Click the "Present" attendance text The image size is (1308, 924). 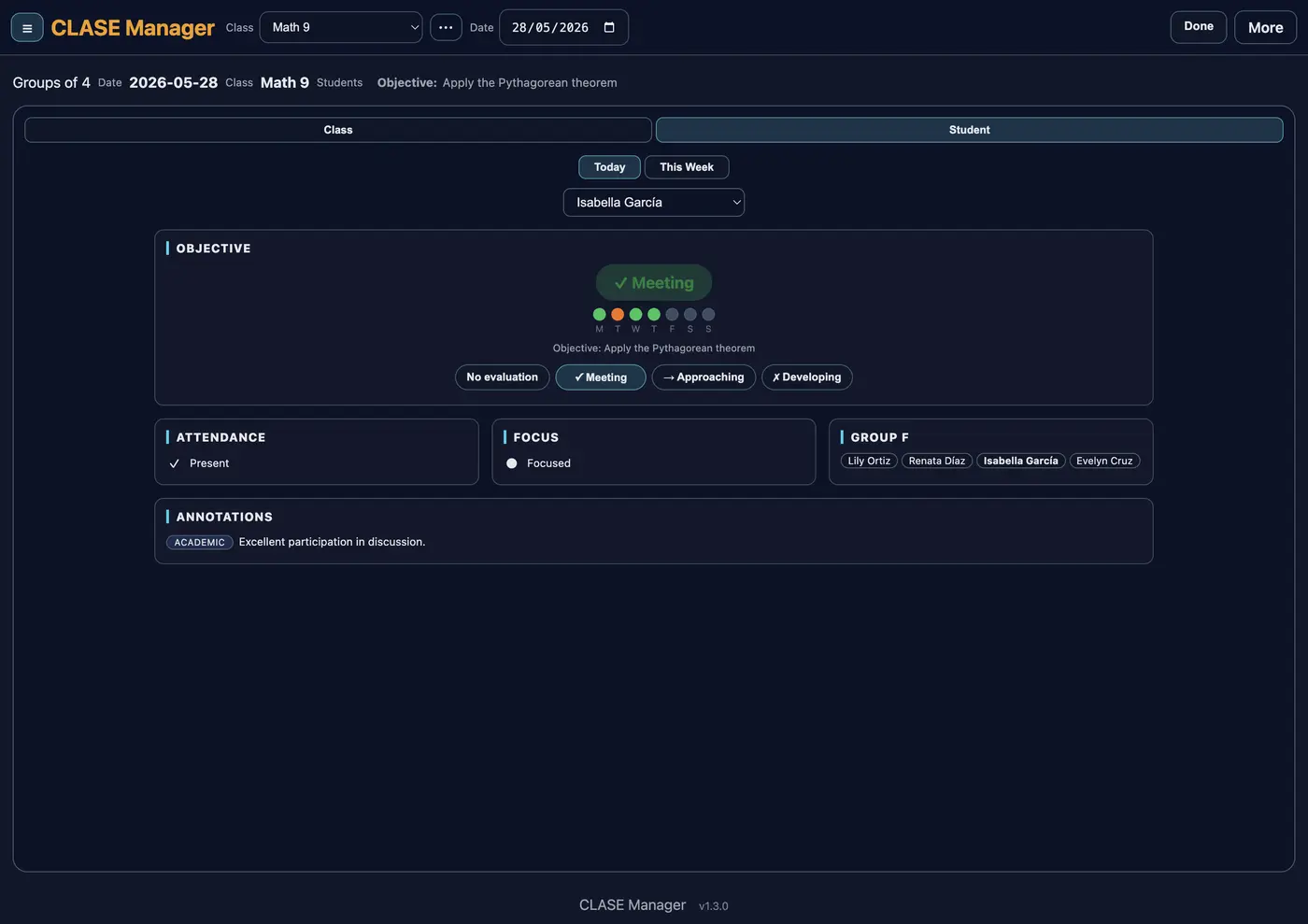pos(209,463)
